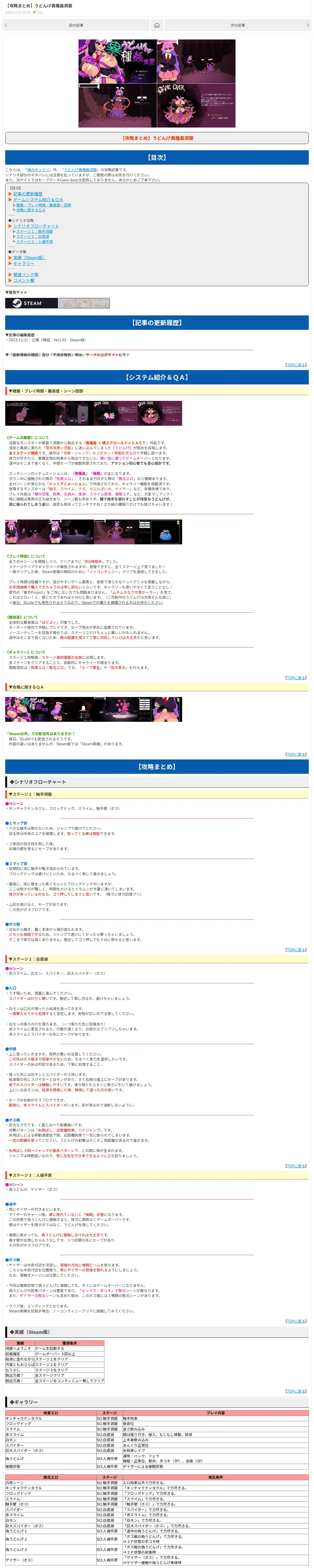Go to previous article (前の記事)
Image resolution: width=314 pixels, height=1568 pixels.
coord(76,25)
